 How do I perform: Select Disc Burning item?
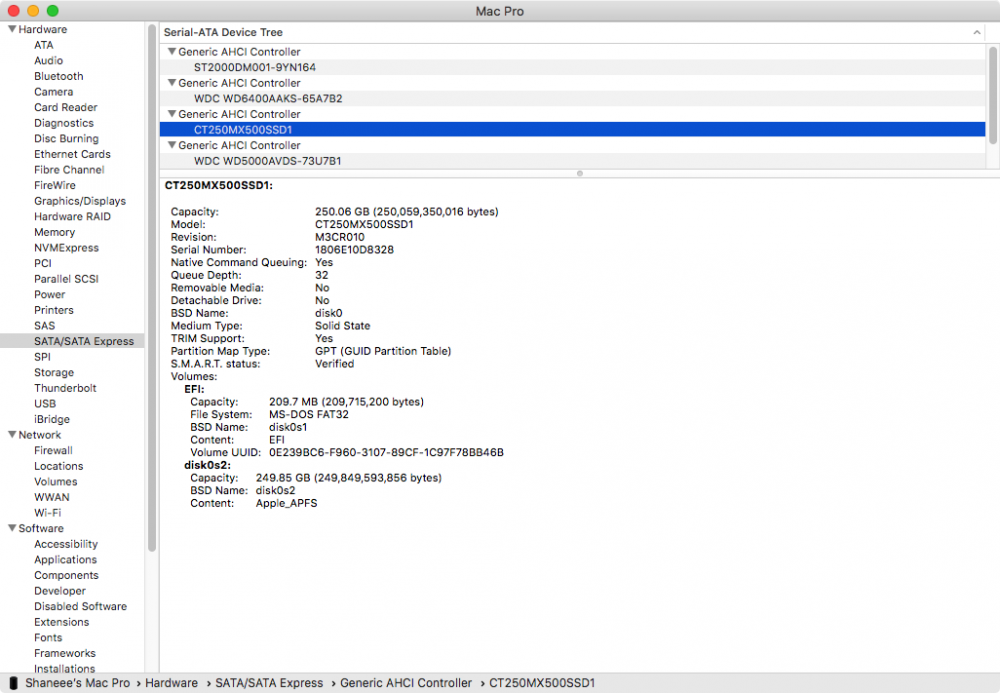point(66,139)
